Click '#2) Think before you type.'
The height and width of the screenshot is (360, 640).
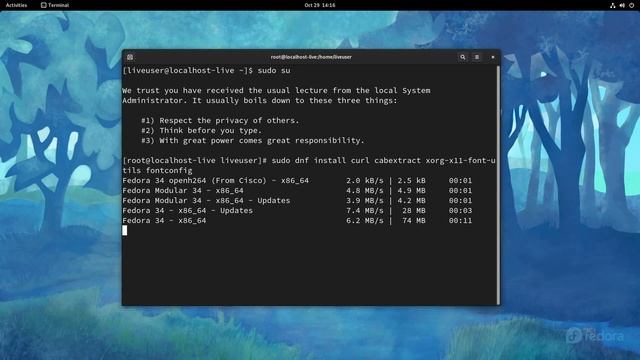[201, 131]
